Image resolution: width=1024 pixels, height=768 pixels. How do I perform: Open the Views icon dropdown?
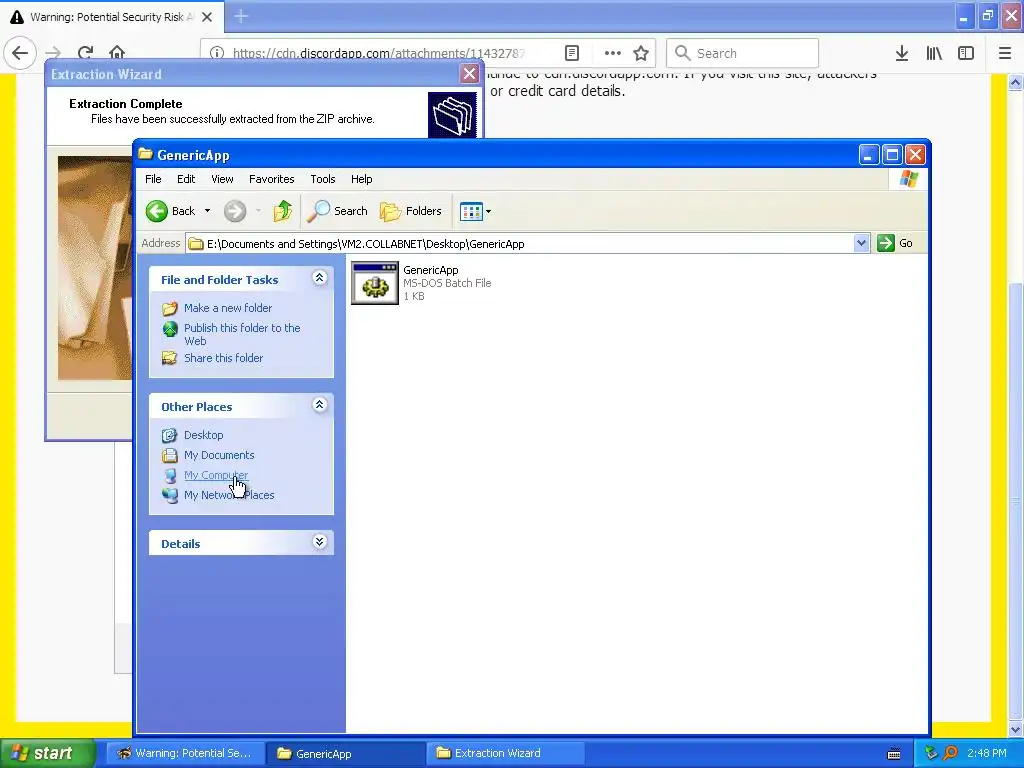click(475, 211)
